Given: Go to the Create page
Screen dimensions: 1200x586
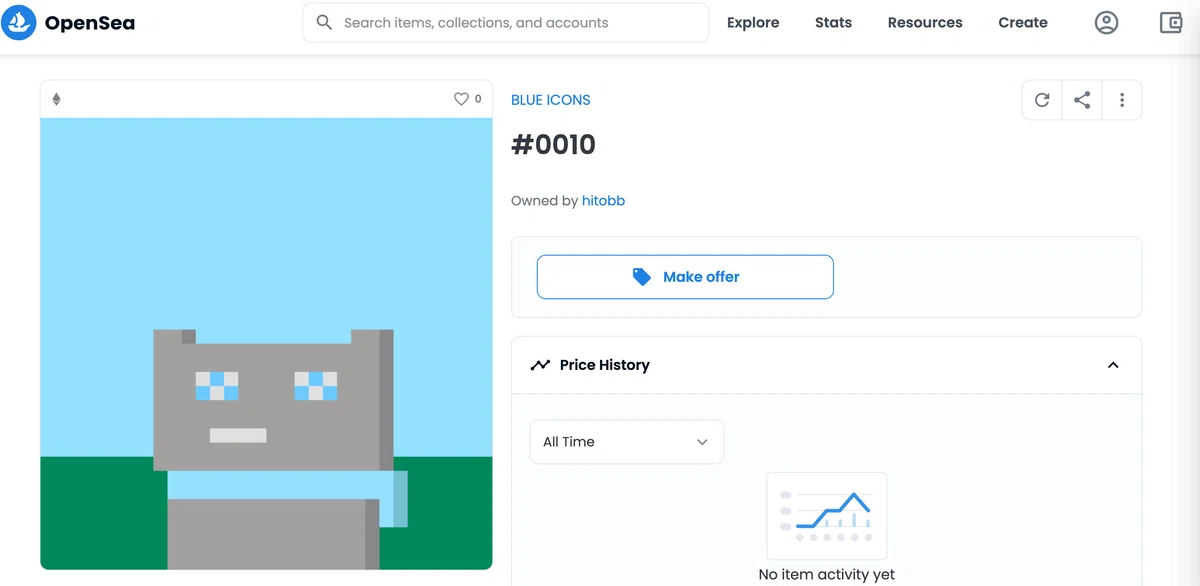Looking at the screenshot, I should click(1023, 22).
